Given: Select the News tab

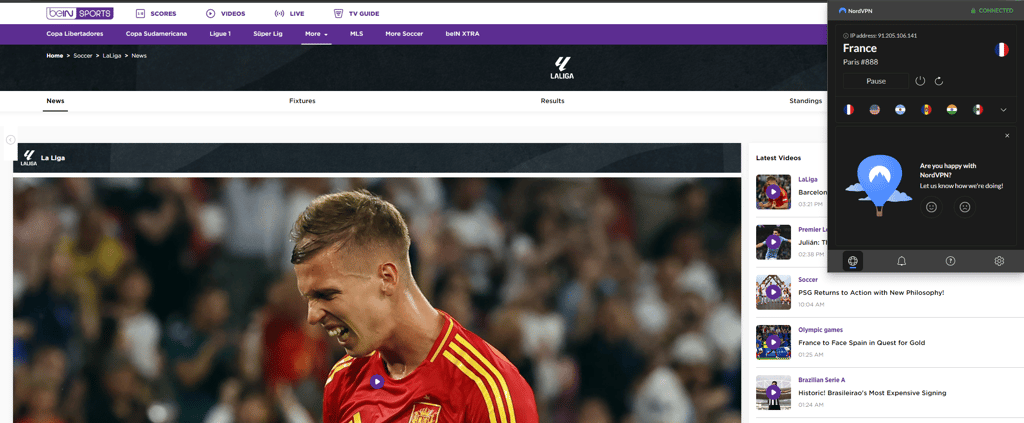Looking at the screenshot, I should [x=56, y=101].
